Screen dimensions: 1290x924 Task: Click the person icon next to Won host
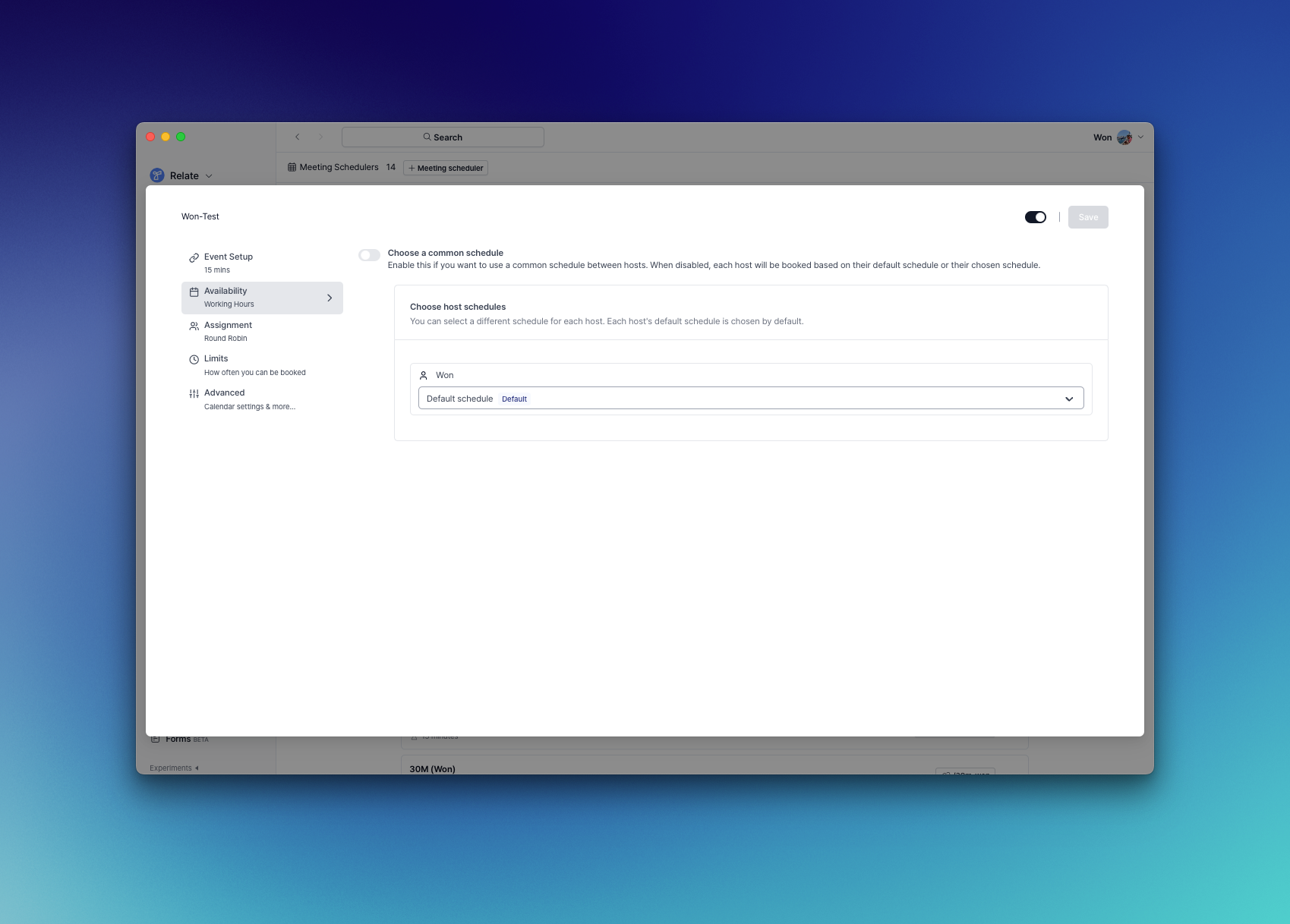424,374
